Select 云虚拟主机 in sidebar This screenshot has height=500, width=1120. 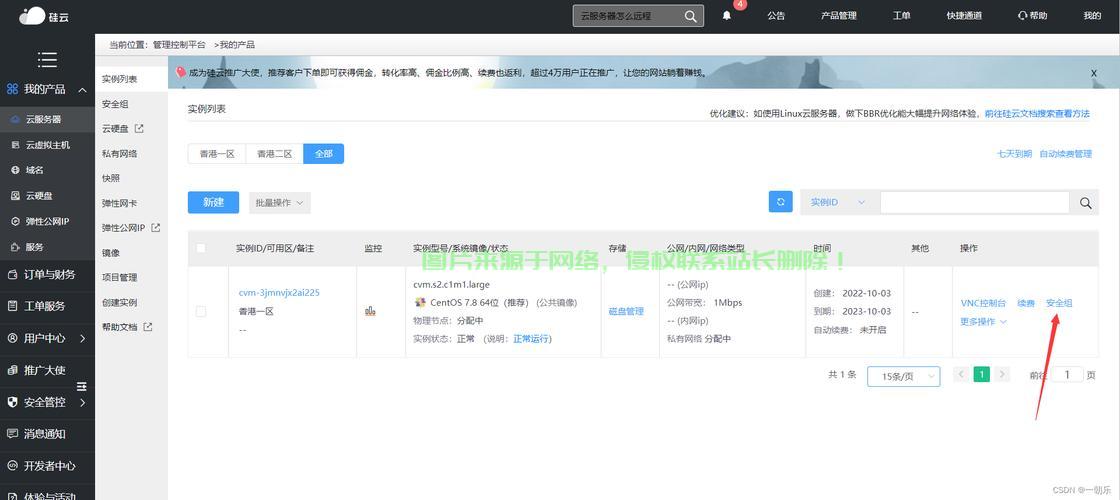[47, 145]
